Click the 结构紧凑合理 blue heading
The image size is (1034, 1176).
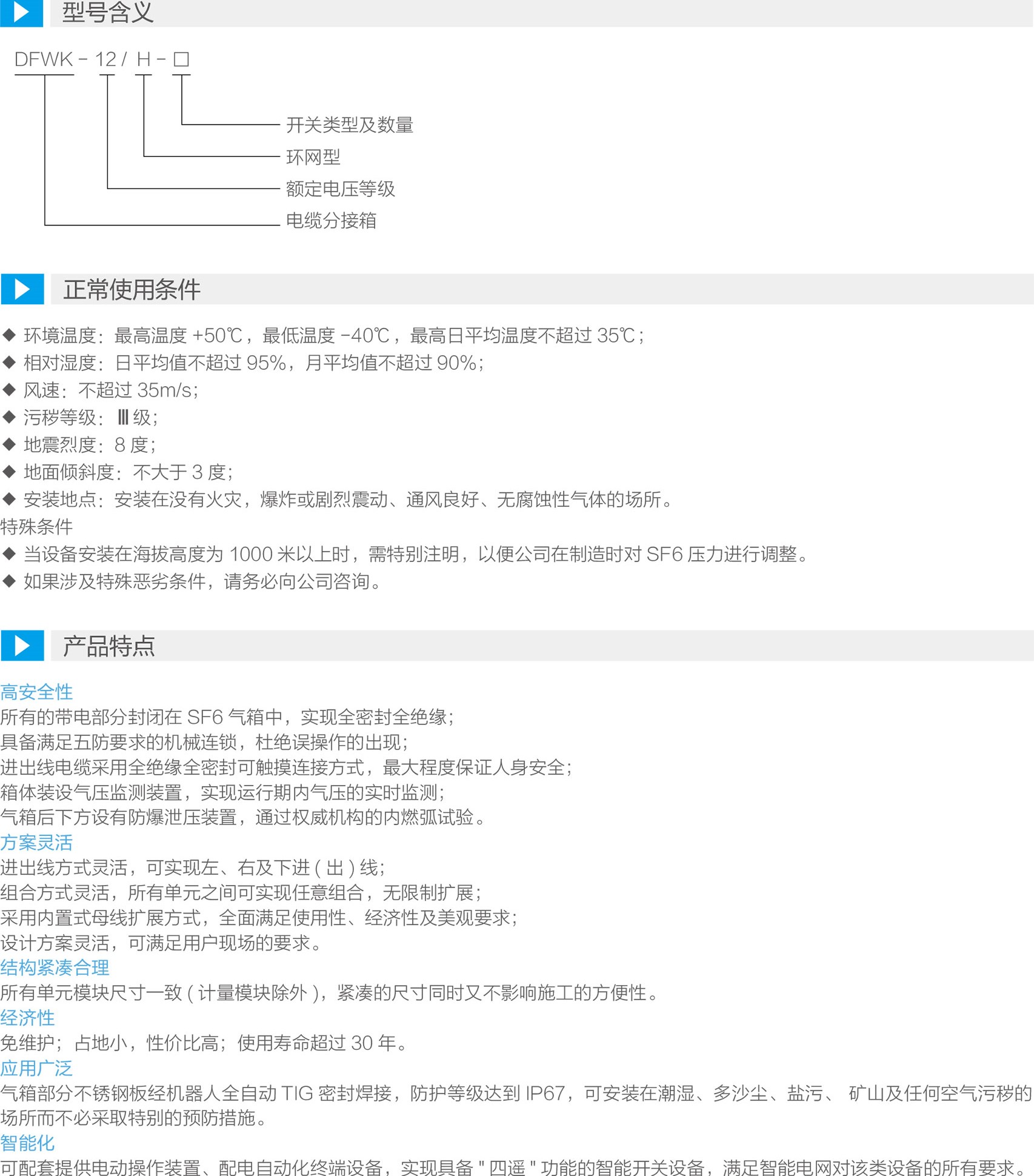pos(55,967)
